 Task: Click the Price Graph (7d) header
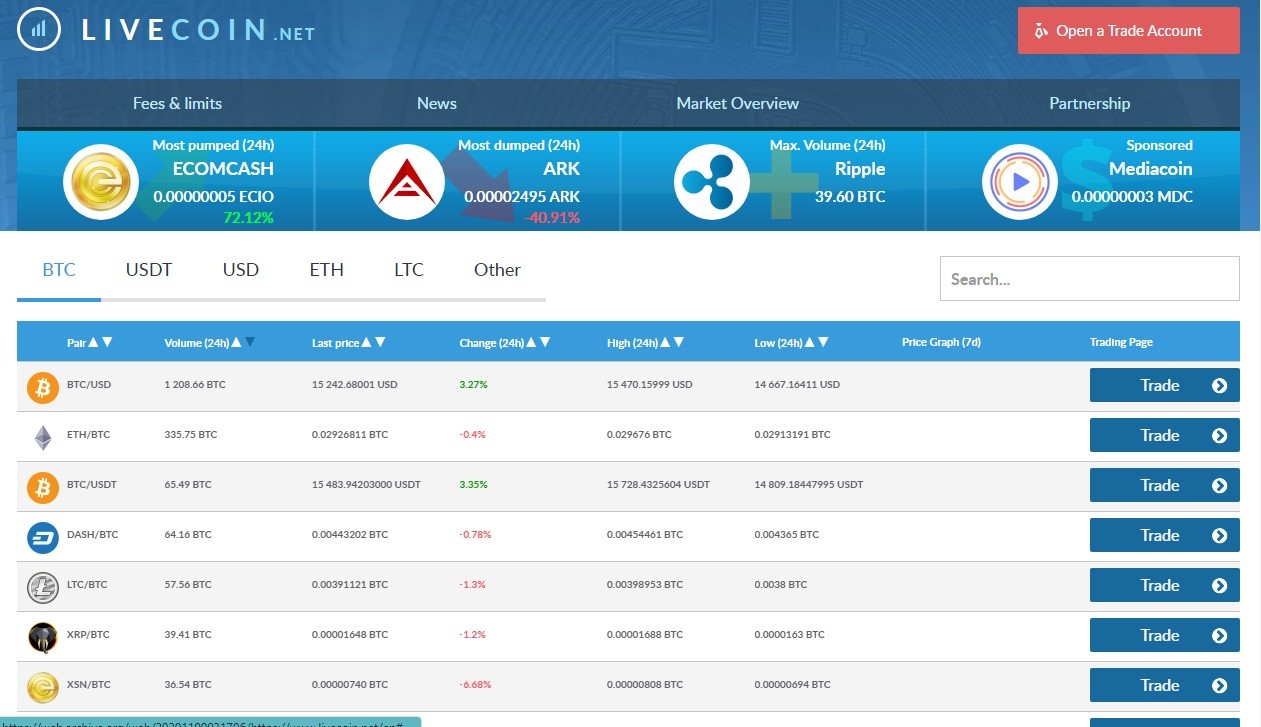pyautogui.click(x=941, y=342)
